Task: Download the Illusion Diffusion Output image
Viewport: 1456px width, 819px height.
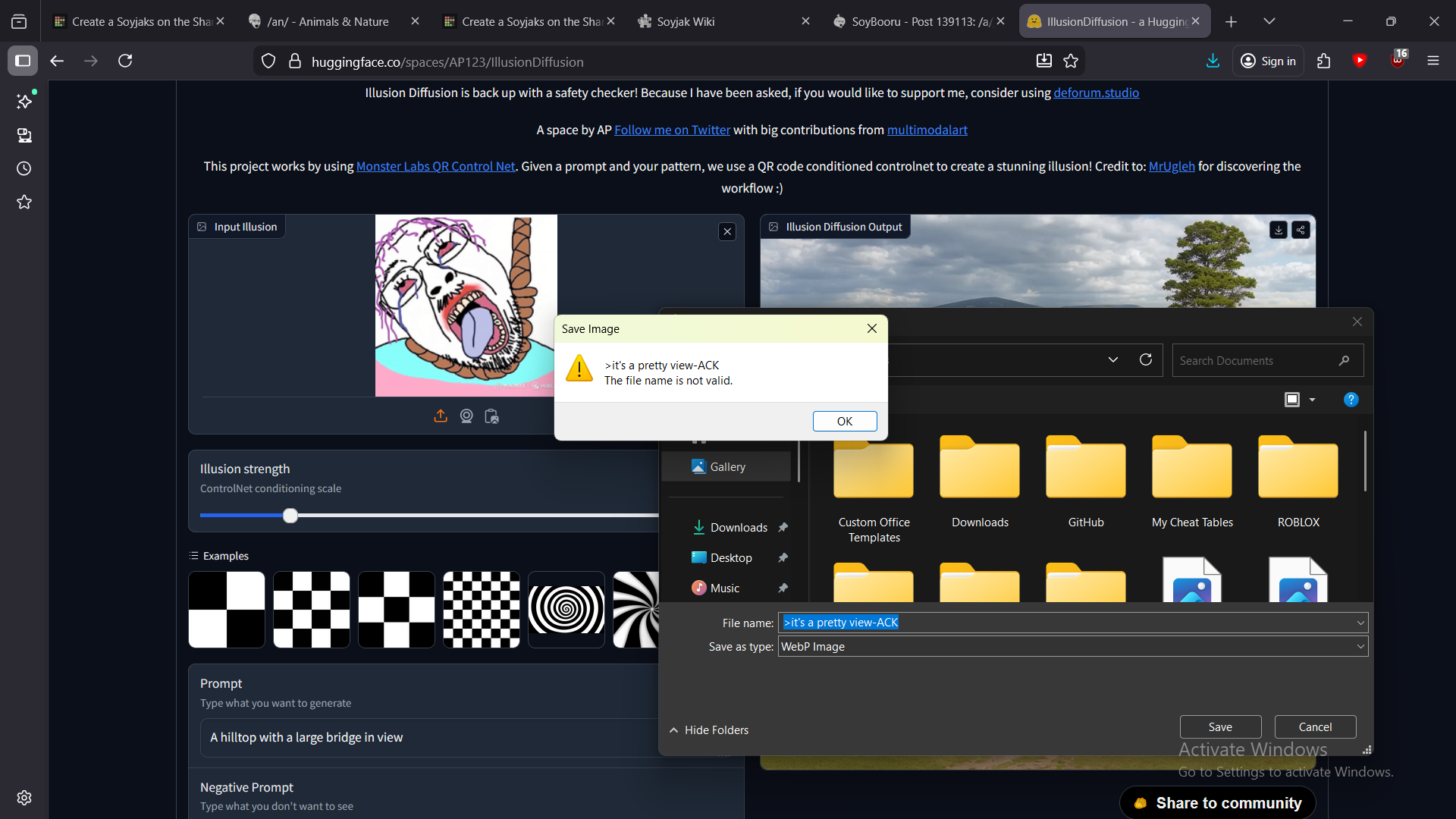Action: point(1279,229)
